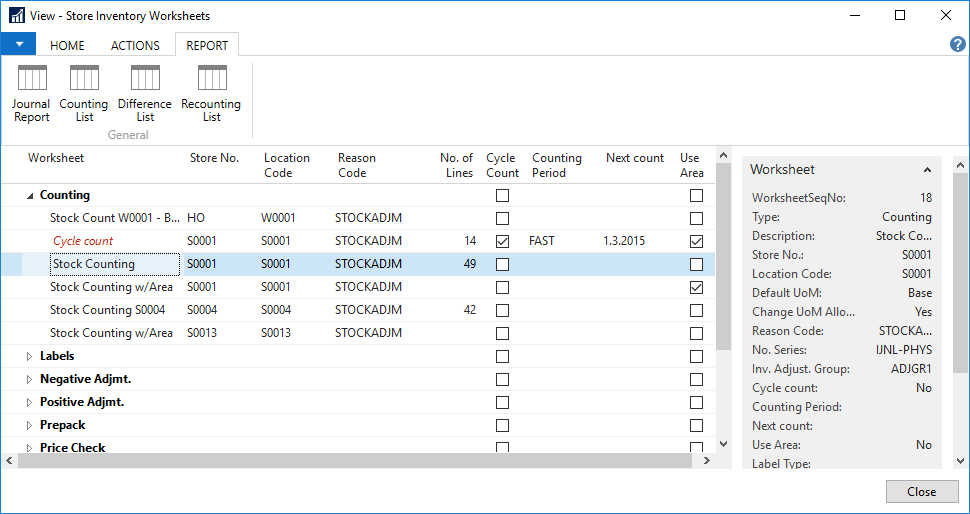The image size is (970, 514).
Task: Collapse the Worksheet FactBox panel
Action: 927,170
